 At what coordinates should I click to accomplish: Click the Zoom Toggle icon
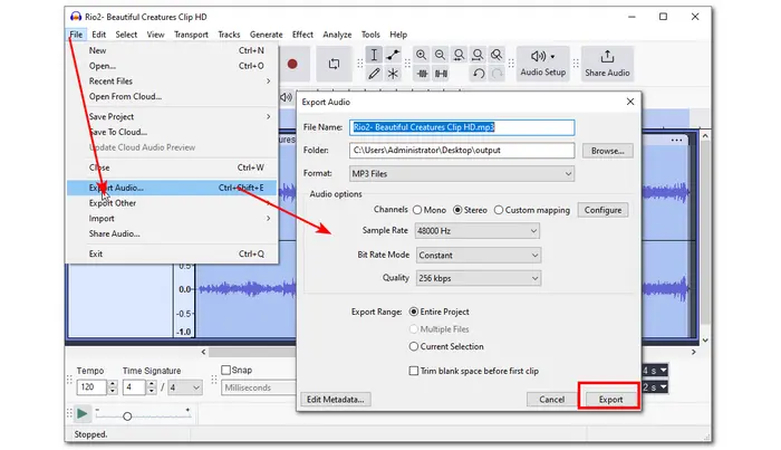tap(497, 55)
